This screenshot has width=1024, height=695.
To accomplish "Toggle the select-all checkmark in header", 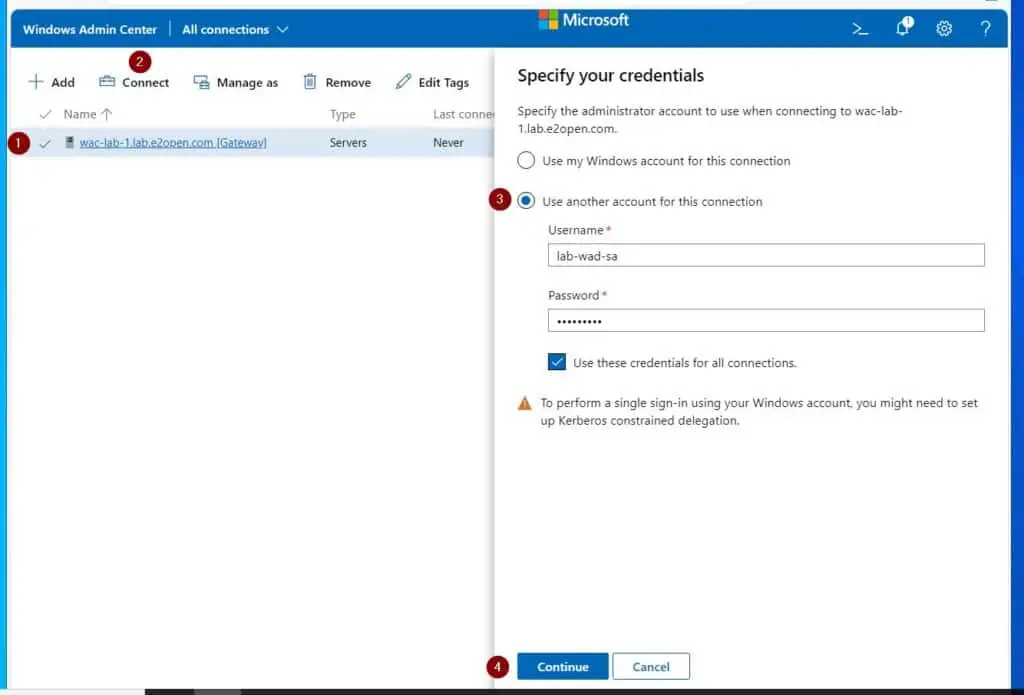I will (x=45, y=114).
